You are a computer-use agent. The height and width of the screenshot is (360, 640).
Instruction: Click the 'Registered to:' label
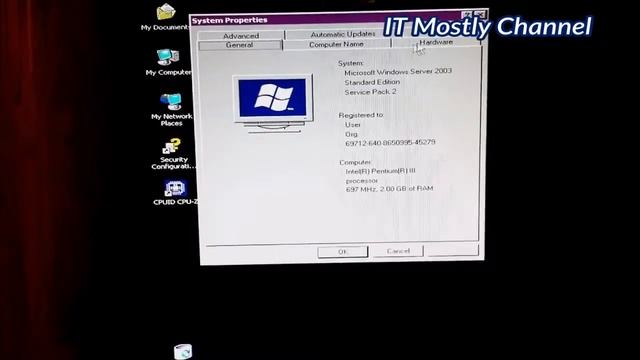(361, 115)
